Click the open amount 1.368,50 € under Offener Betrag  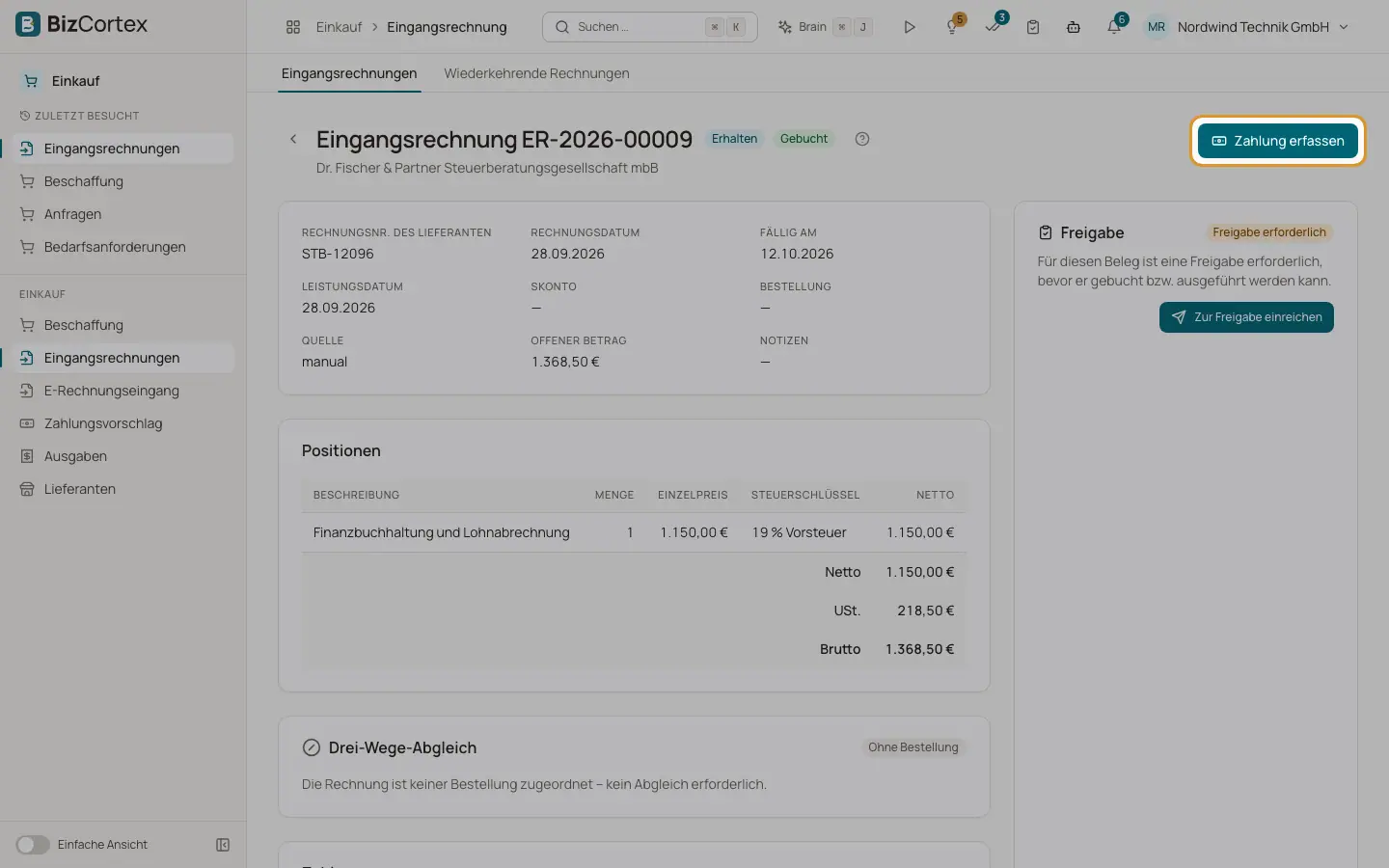point(565,362)
